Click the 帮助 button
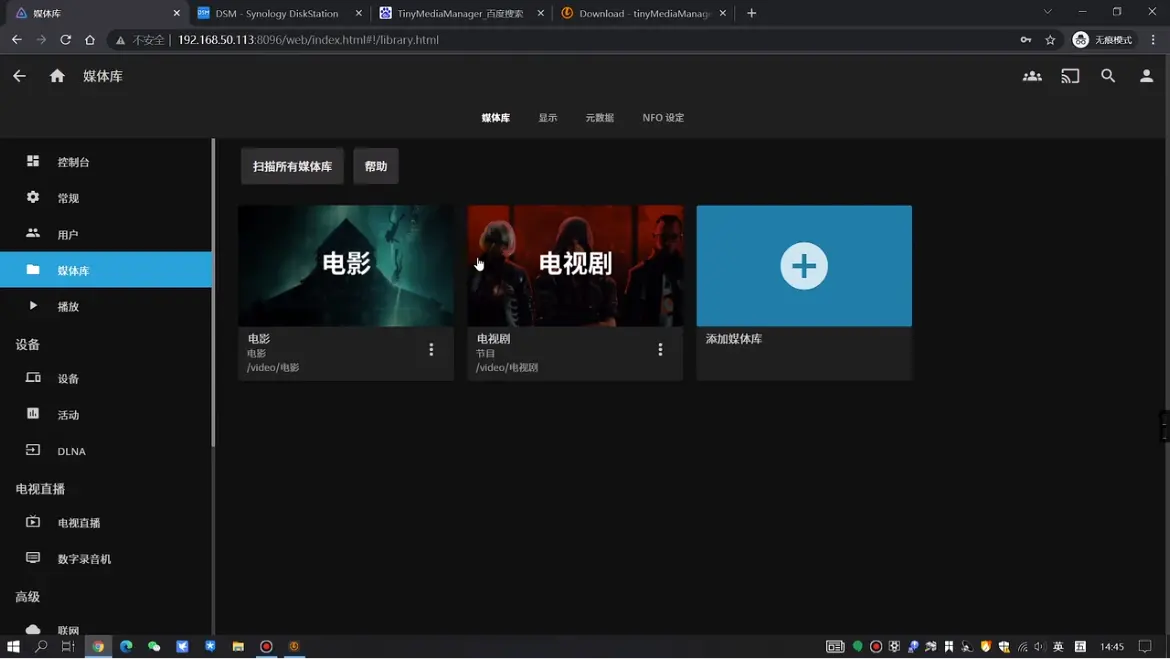Screen dimensions: 1170x659 [376, 167]
